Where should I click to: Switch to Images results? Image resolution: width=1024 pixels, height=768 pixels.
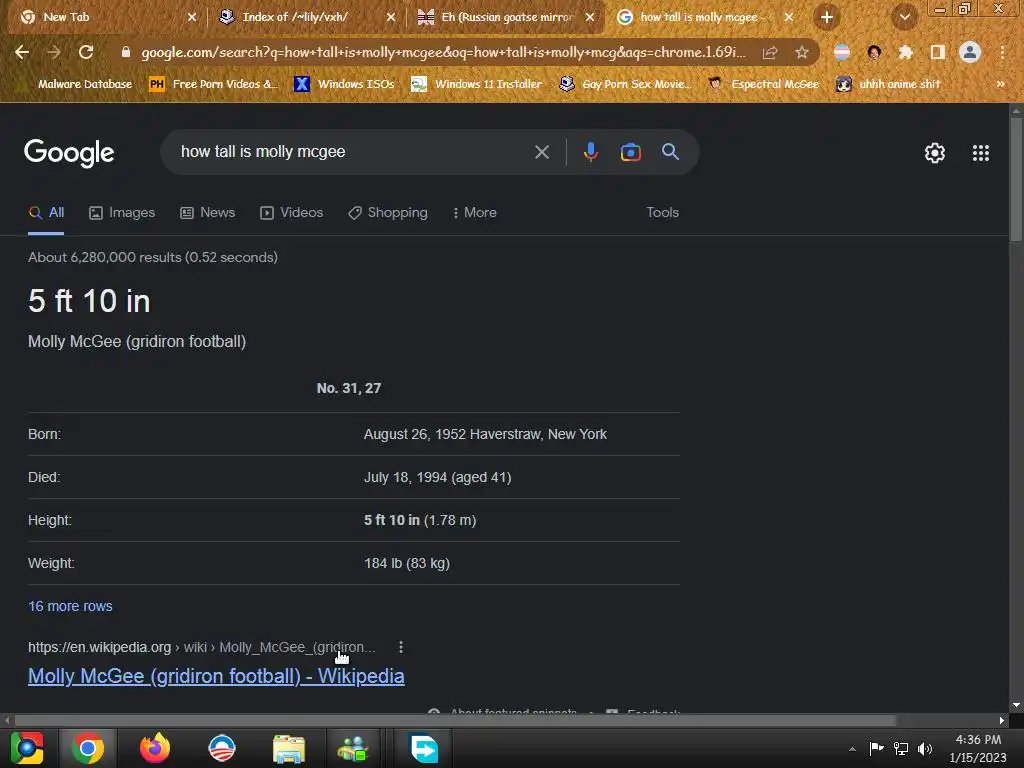[122, 213]
